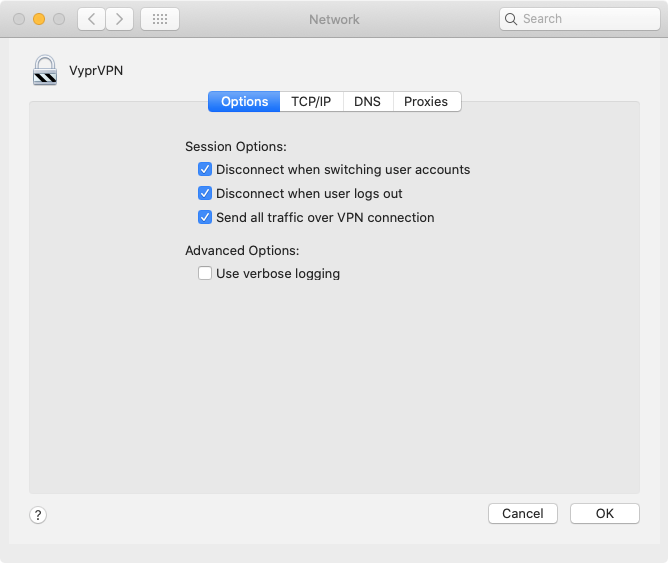
Task: Disable Disconnect when switching user accounts
Action: pos(205,170)
